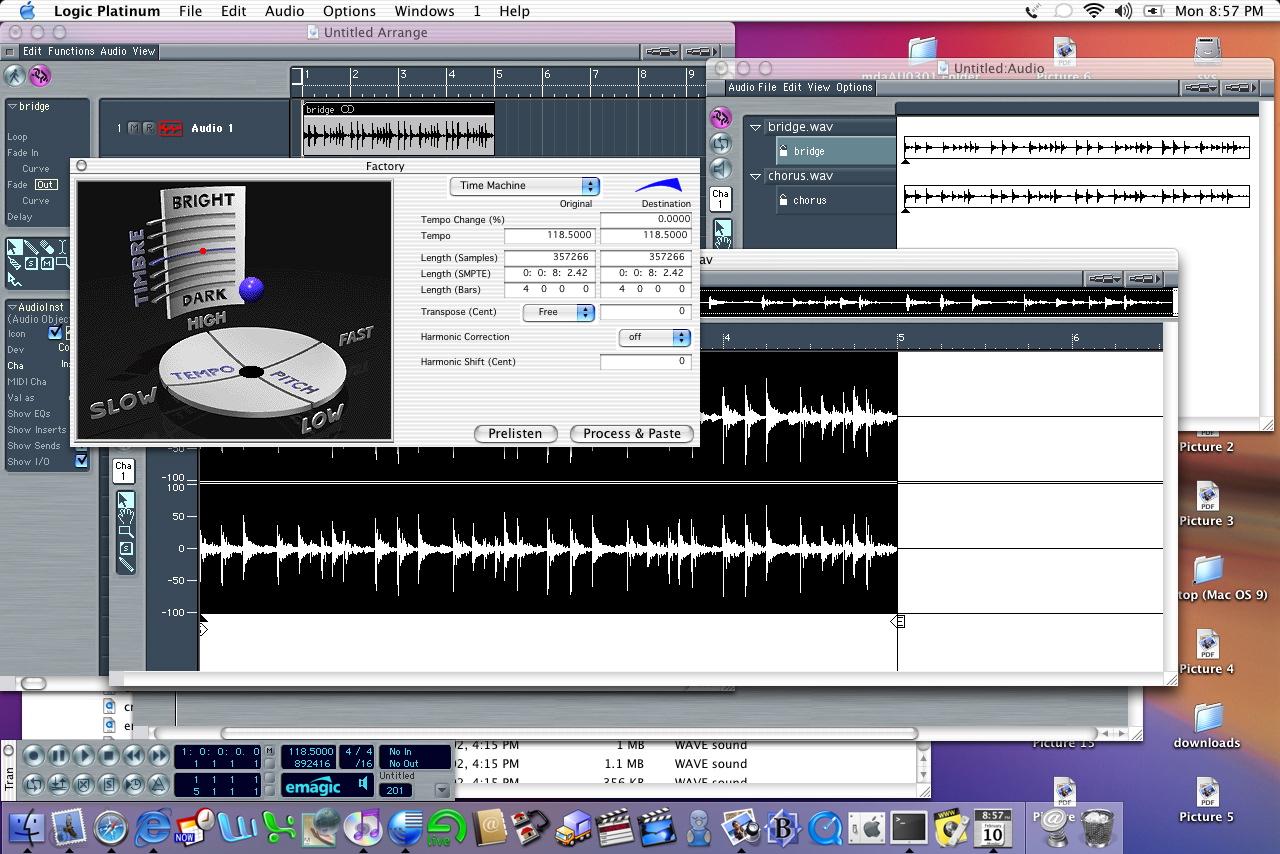The width and height of the screenshot is (1280, 854).
Task: Click the Play button in the transport bar
Action: [84, 756]
